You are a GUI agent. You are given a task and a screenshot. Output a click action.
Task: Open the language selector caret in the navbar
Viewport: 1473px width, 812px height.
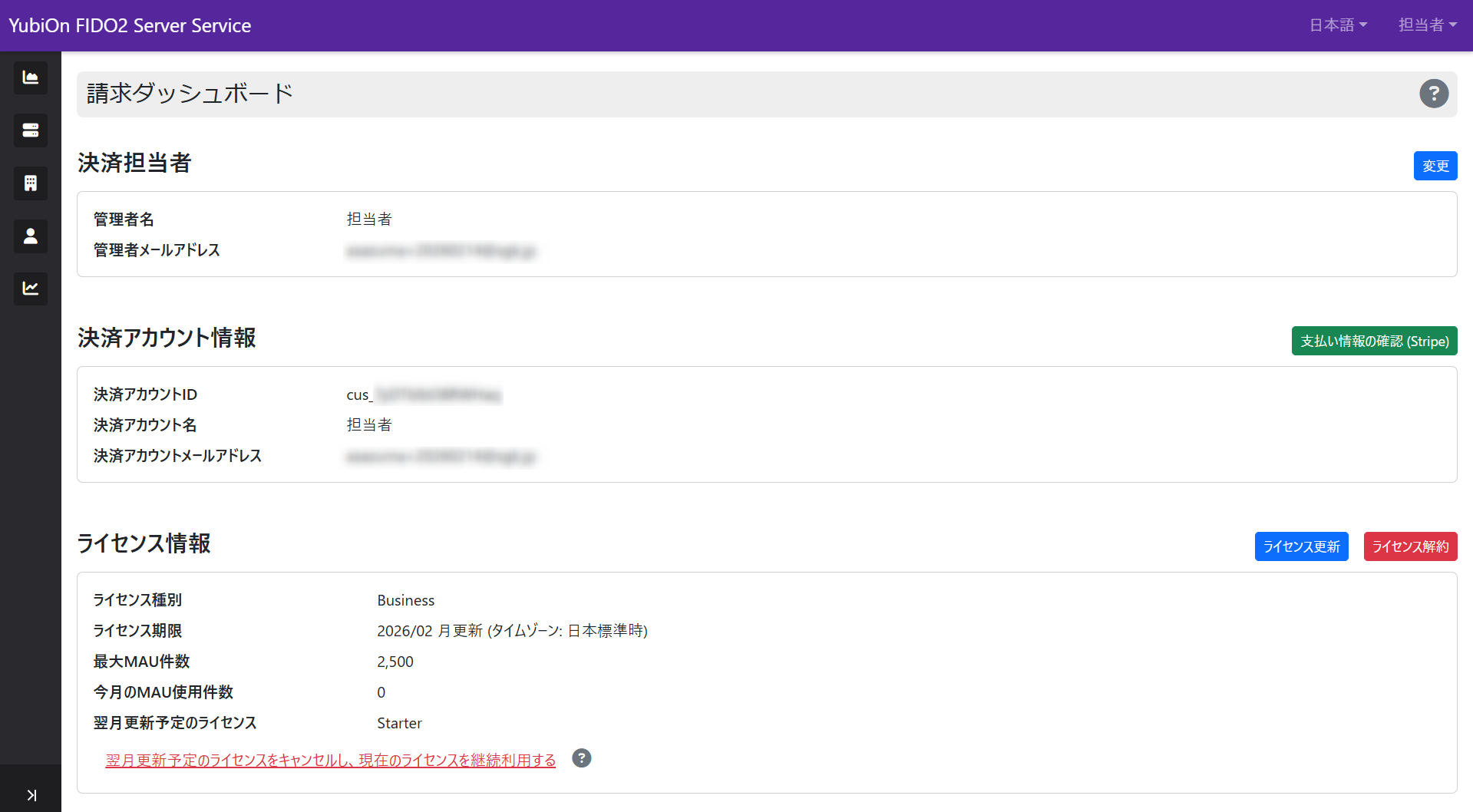pyautogui.click(x=1363, y=25)
